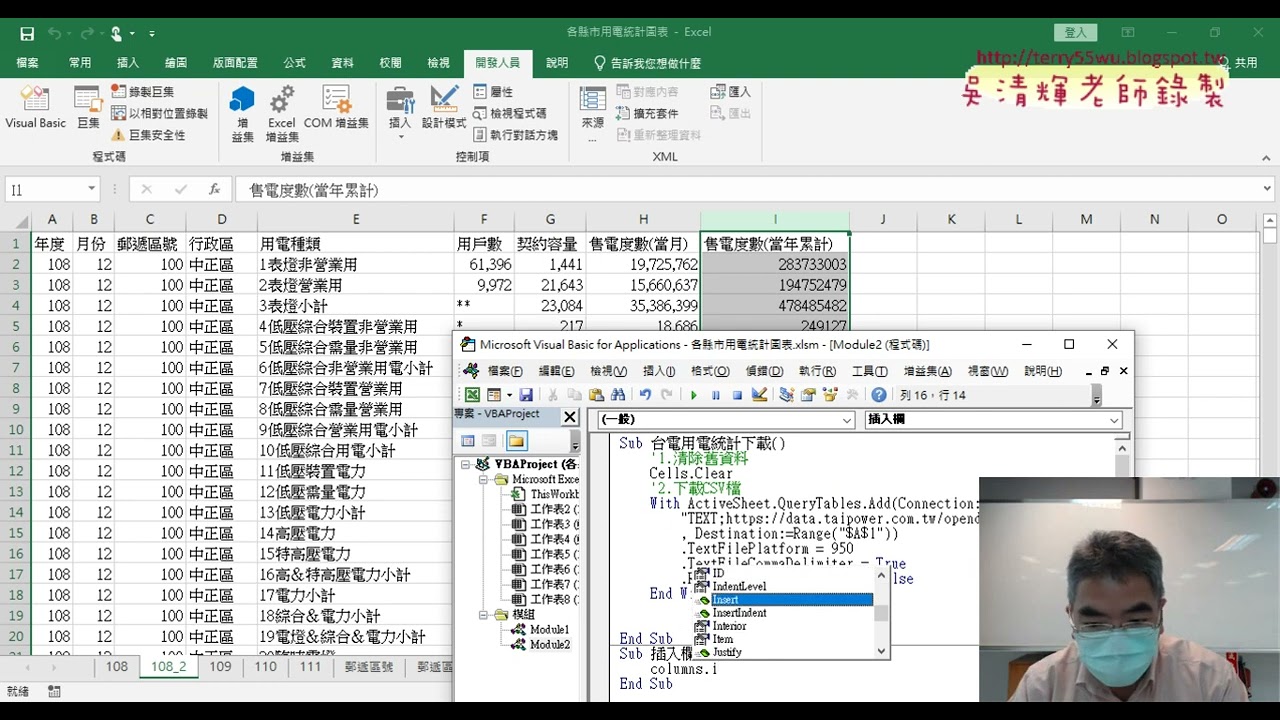
Task: Toggle folders view in Project Explorer
Action: 516,441
